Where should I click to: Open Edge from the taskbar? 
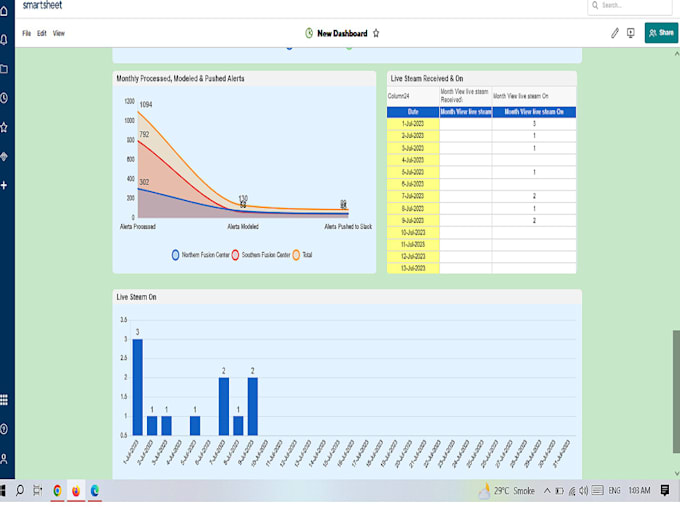tap(95, 490)
